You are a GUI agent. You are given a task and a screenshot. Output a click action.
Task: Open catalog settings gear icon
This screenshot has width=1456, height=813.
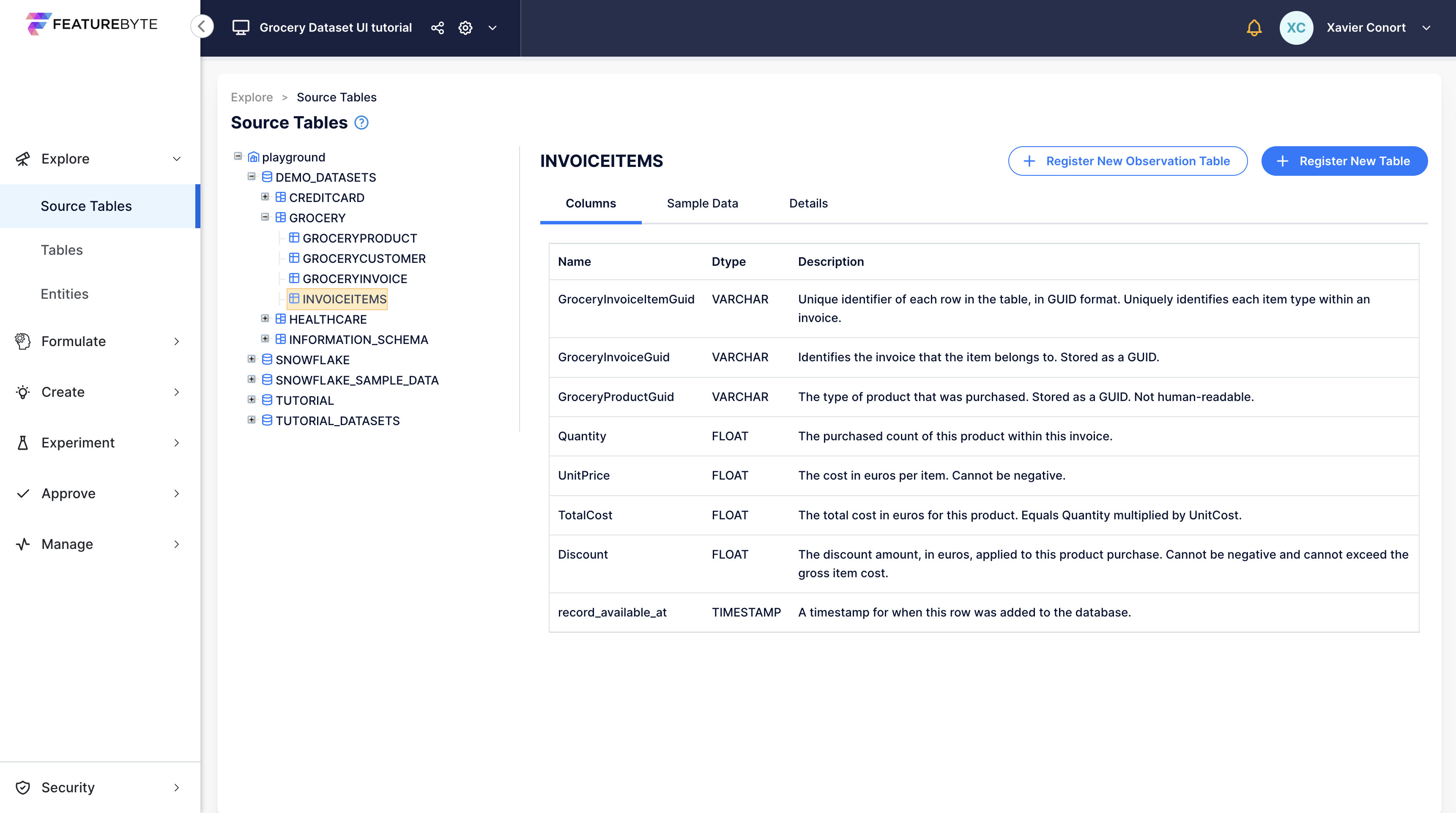point(465,28)
